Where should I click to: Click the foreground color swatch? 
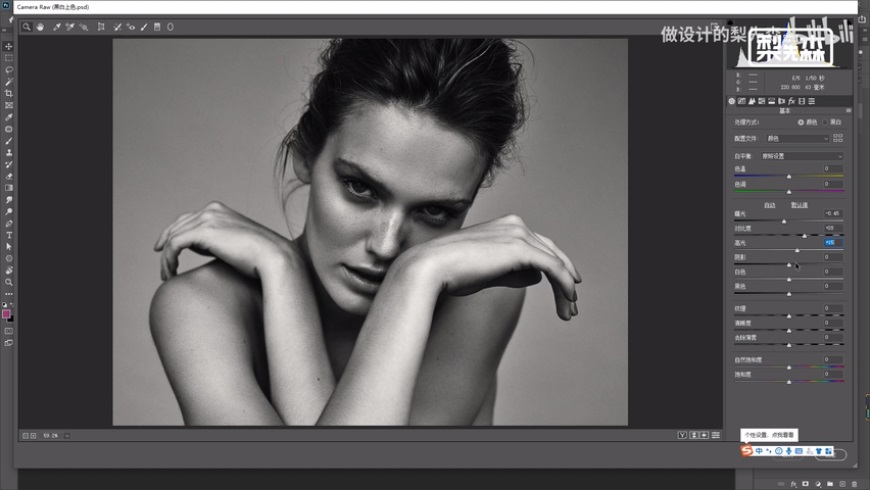7,313
